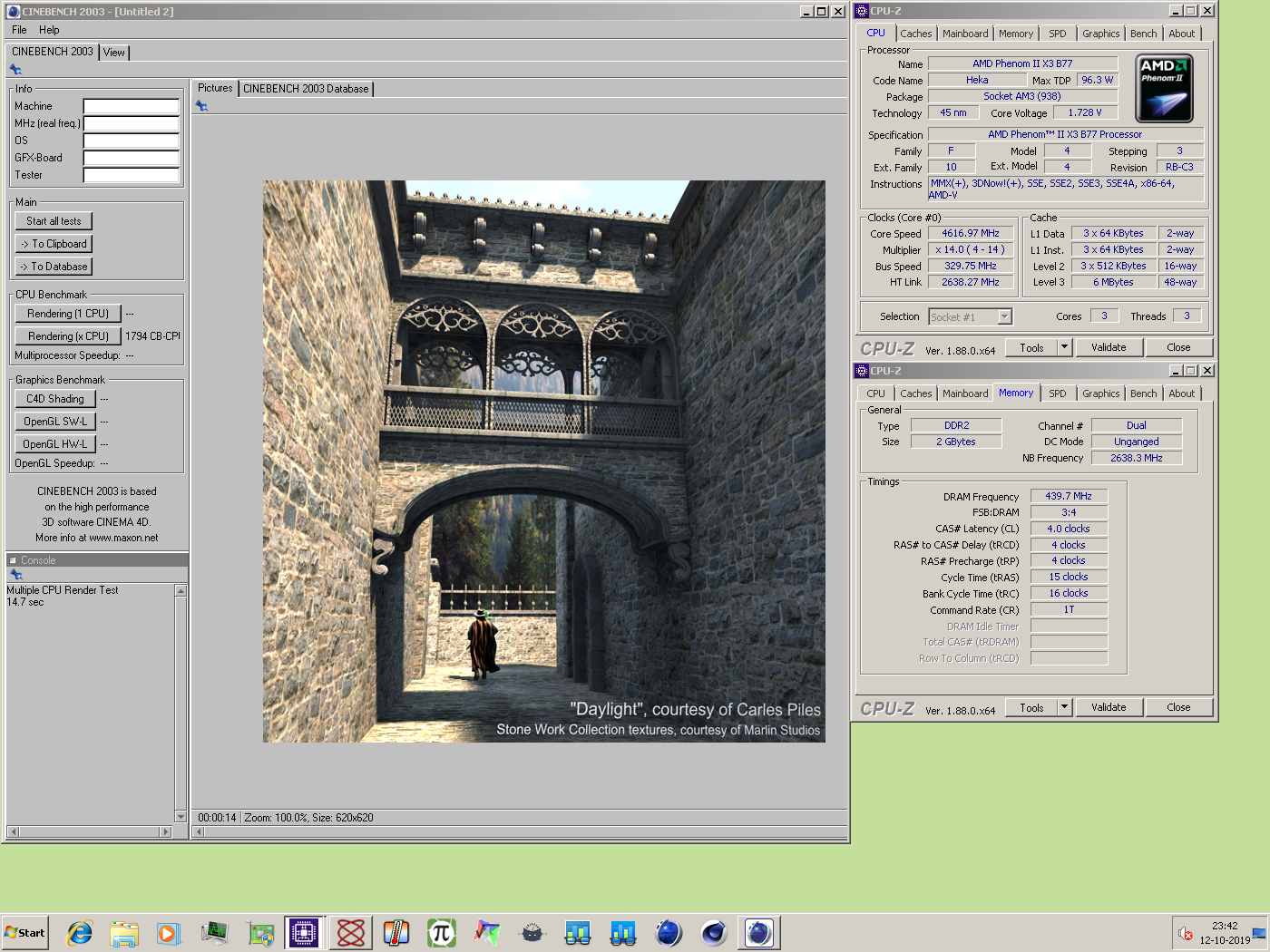This screenshot has width=1270, height=952.
Task: Open Bench tab in upper CPU-Z window
Action: [x=1144, y=34]
